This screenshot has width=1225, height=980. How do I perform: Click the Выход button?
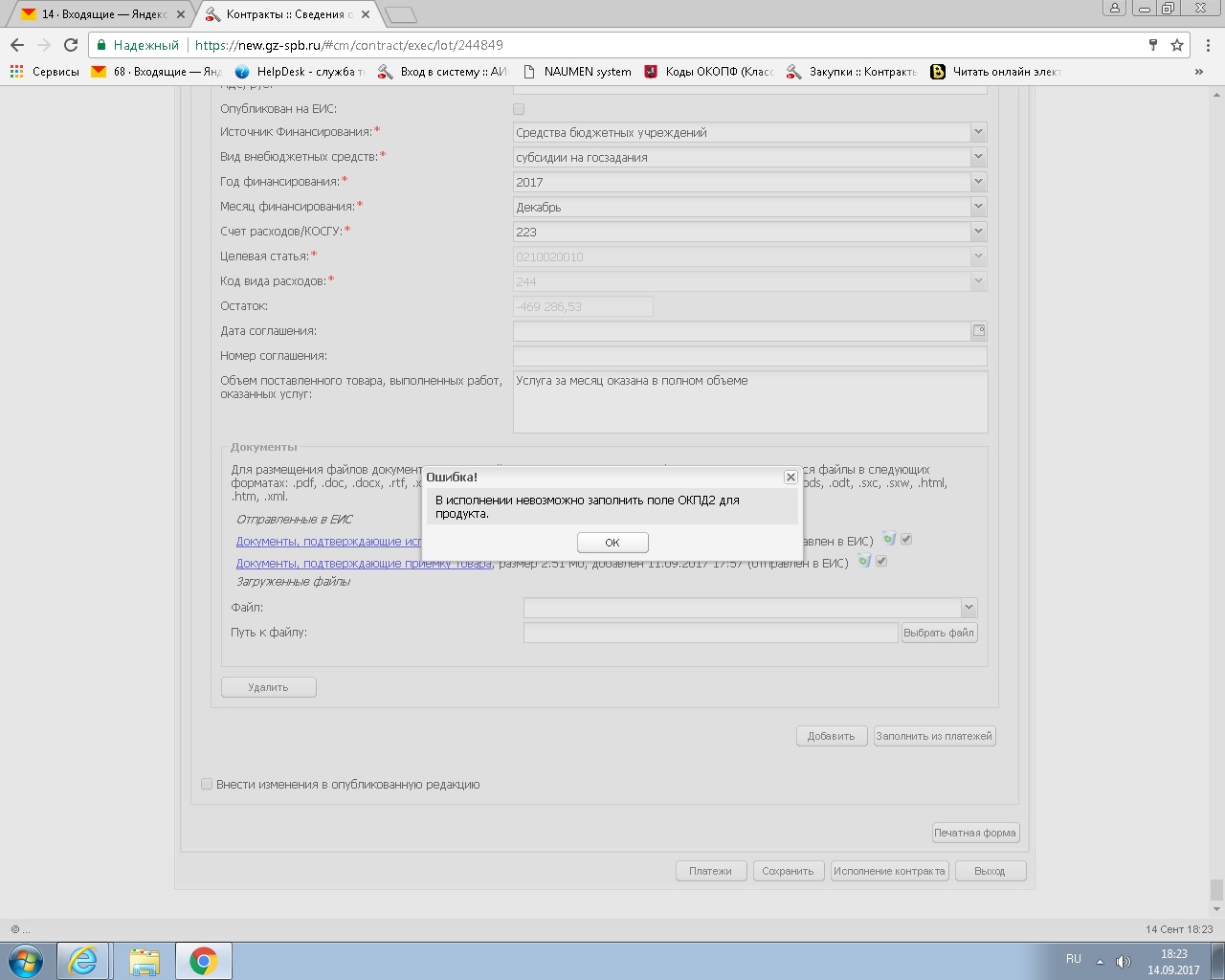click(x=990, y=871)
